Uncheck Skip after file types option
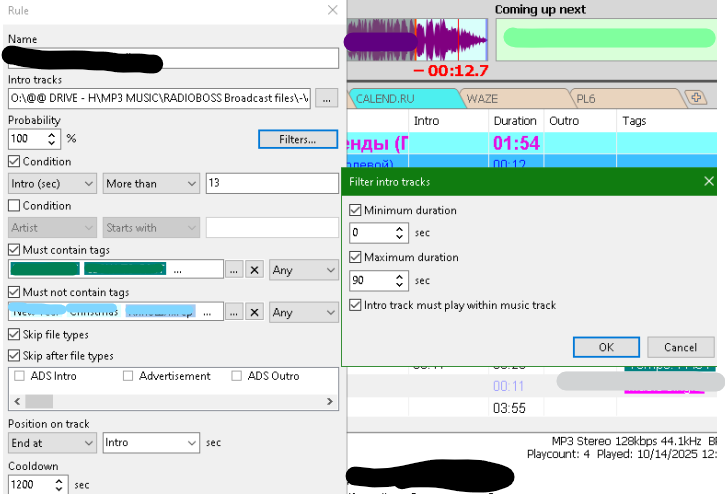The height and width of the screenshot is (494, 725). (14, 356)
